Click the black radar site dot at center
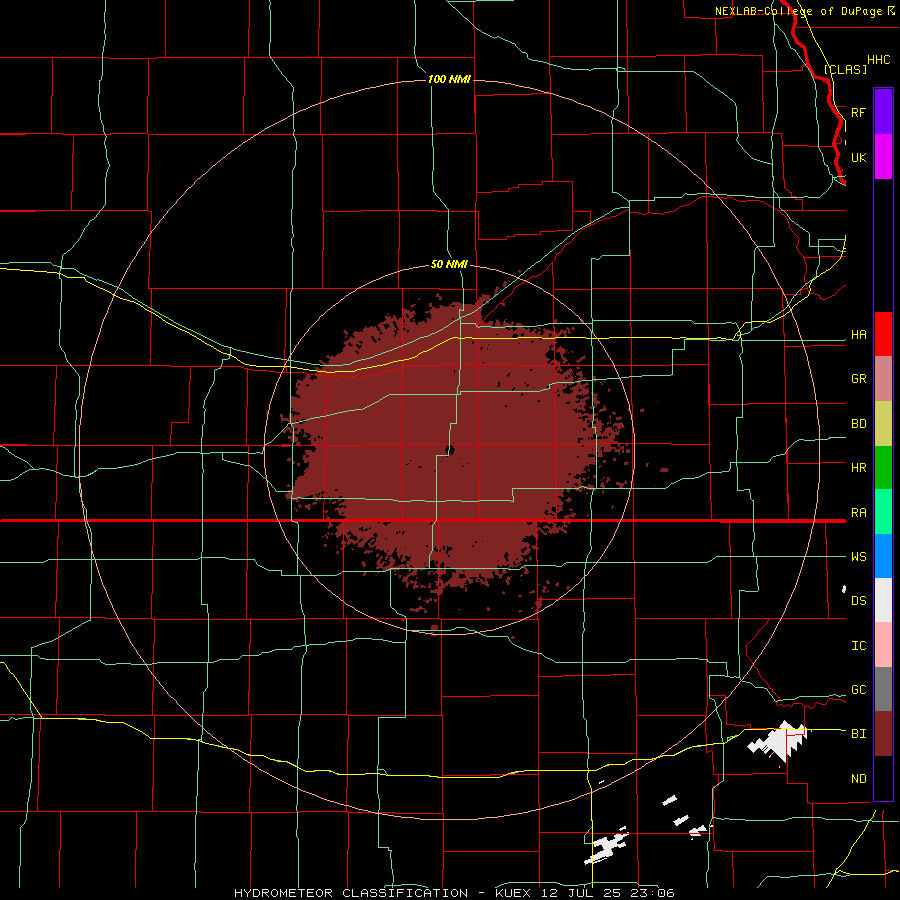This screenshot has height=900, width=900. 450,449
